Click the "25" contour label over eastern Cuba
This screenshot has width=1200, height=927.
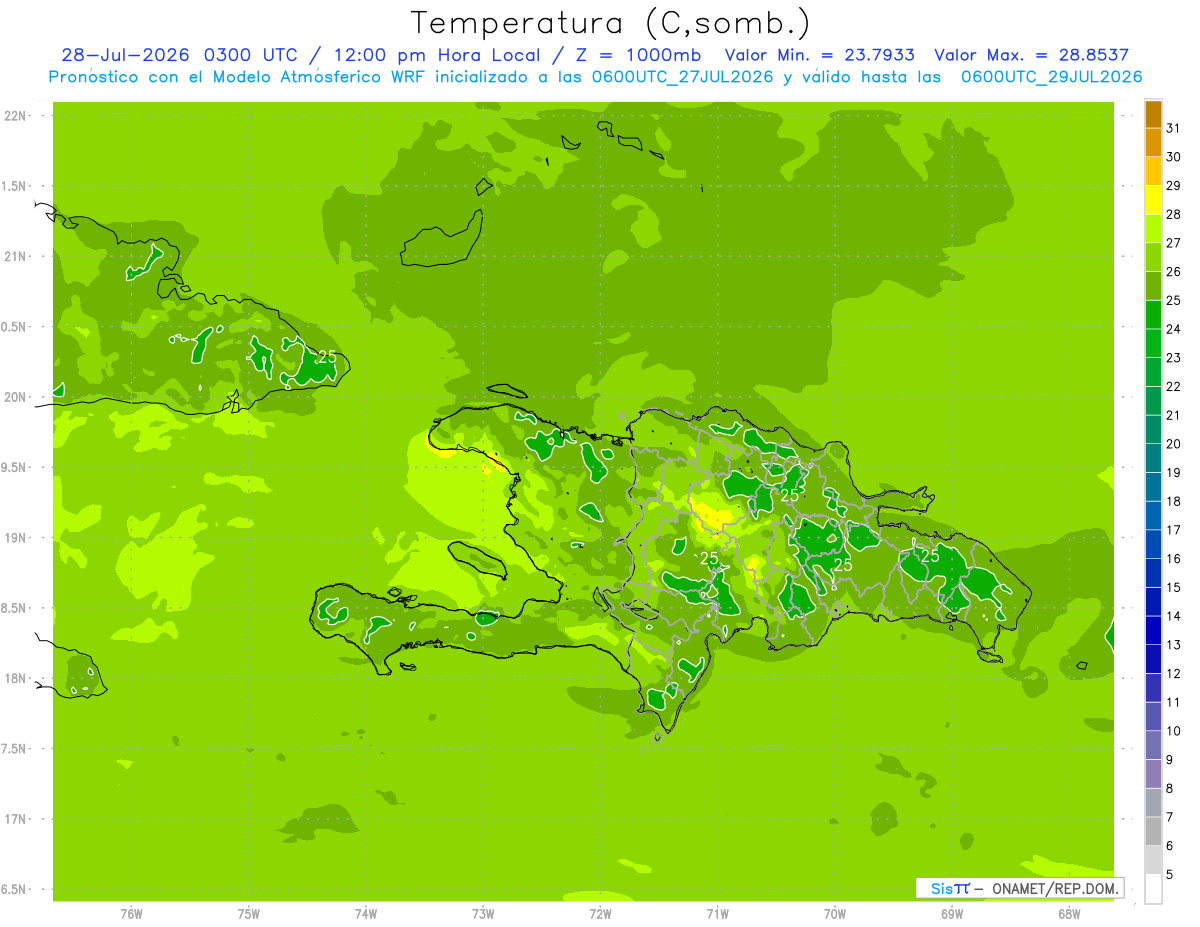point(327,357)
